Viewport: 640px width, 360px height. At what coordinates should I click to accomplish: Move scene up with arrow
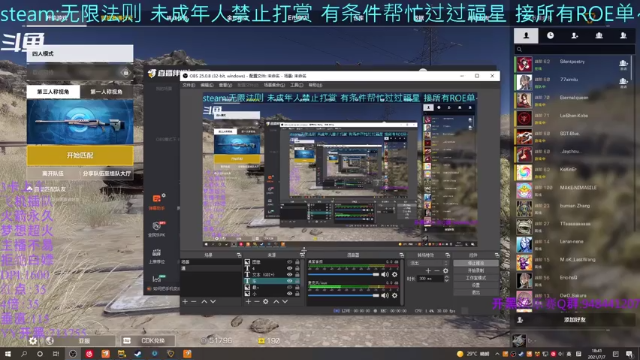point(204,301)
